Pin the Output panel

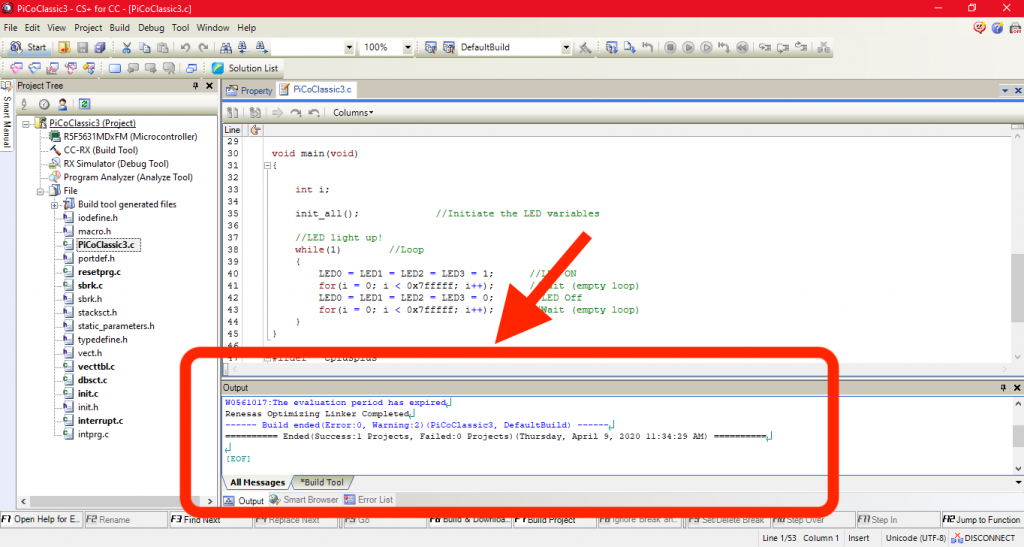pyautogui.click(x=1003, y=388)
